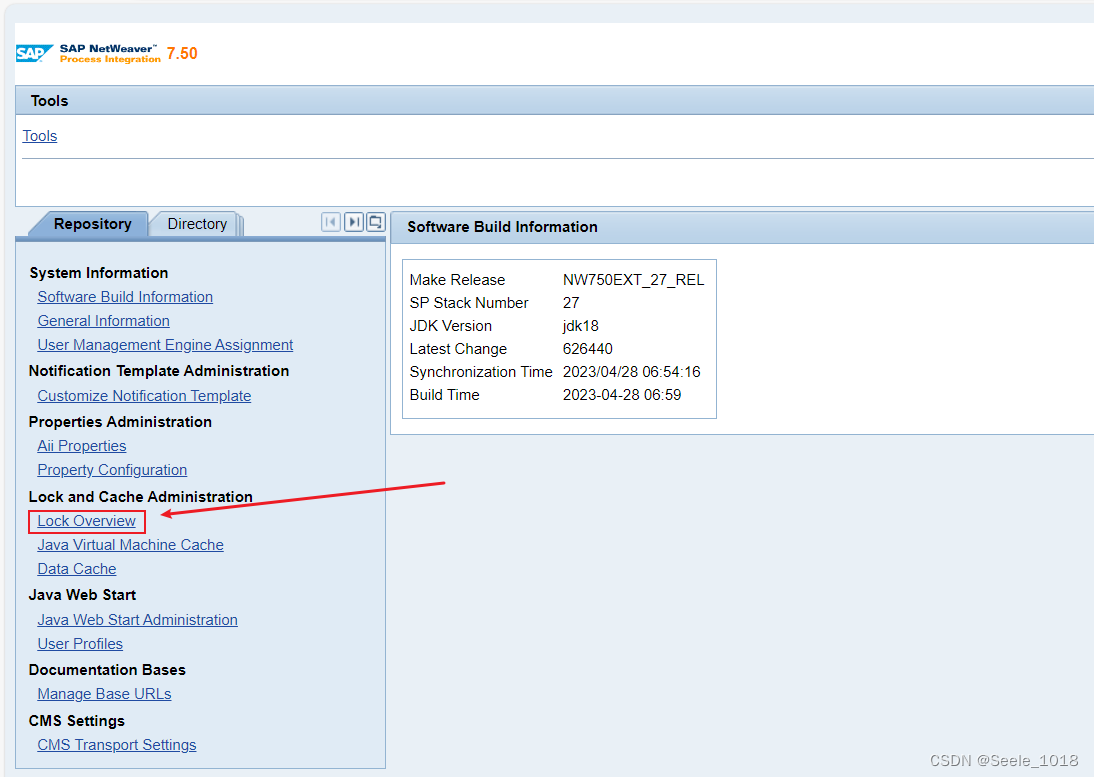Open User Management Engine Assignment link
Screen dimensions: 1094x777
(165, 345)
